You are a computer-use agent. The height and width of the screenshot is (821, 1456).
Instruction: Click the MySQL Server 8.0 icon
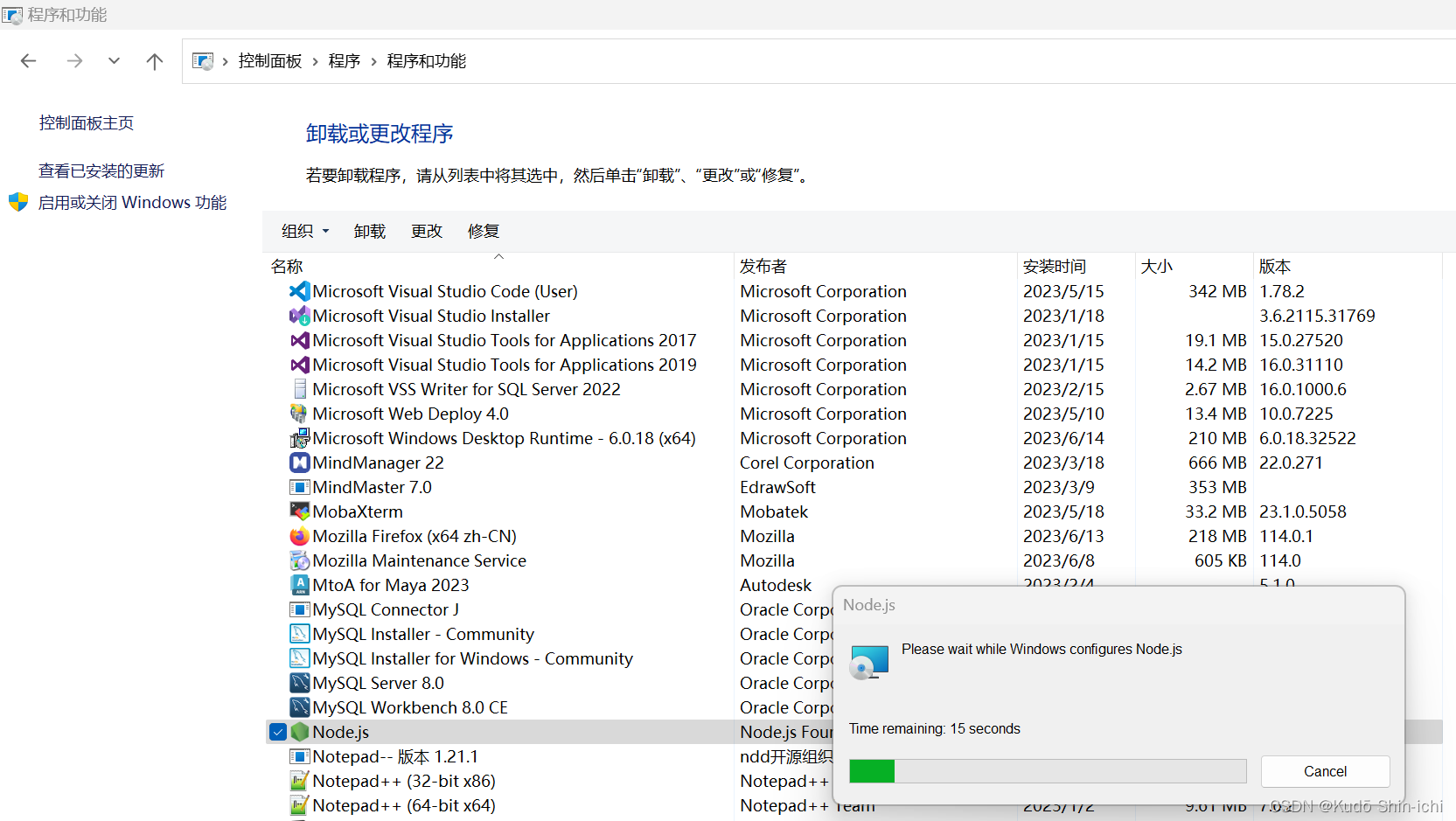click(300, 683)
